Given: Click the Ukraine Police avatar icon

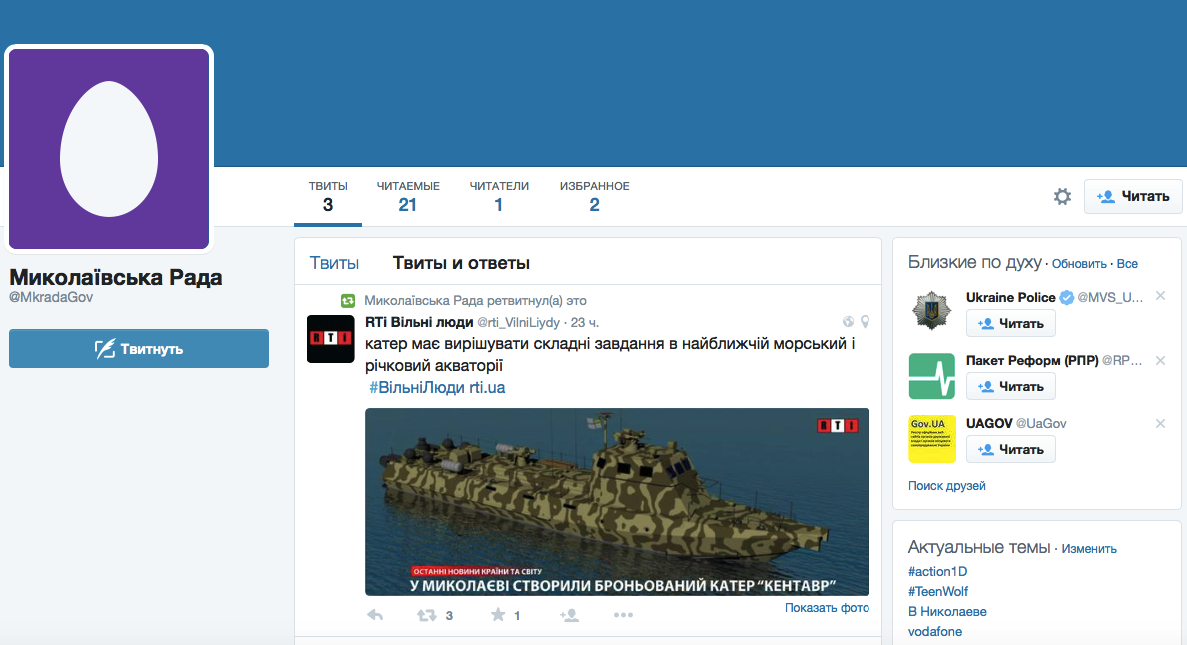Looking at the screenshot, I should (x=932, y=312).
